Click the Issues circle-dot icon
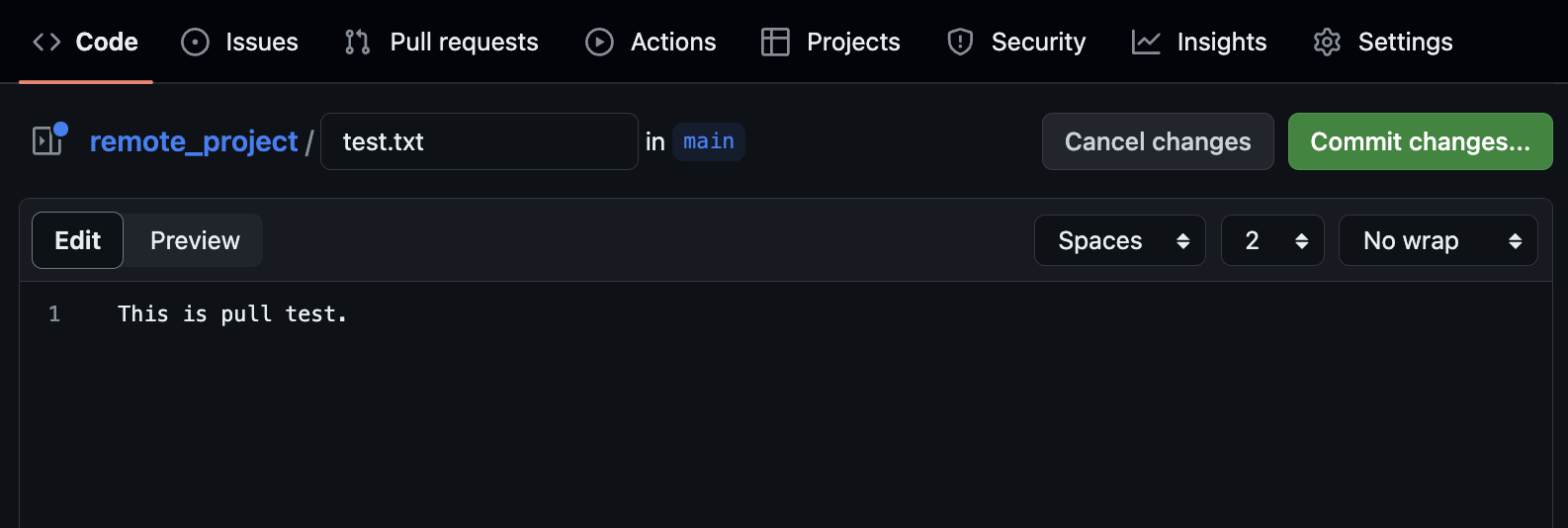Screen dimensions: 1568x528 tap(196, 42)
